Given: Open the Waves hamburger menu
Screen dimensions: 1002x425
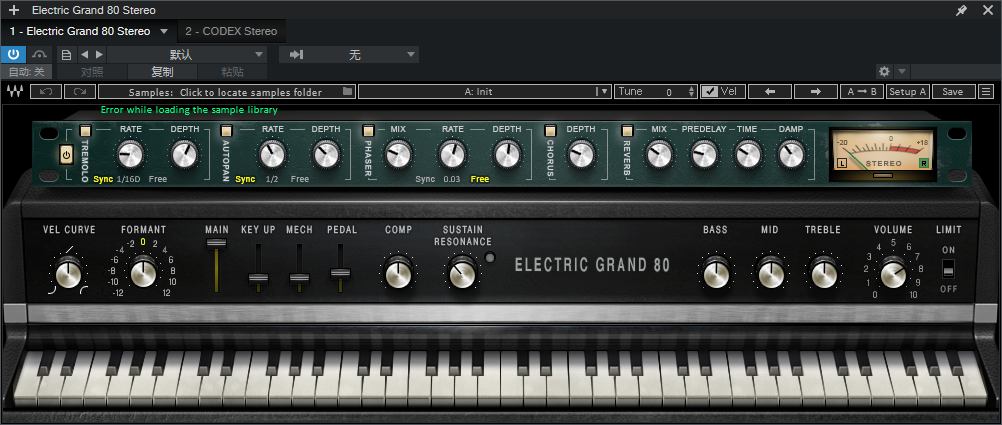Looking at the screenshot, I should (x=987, y=91).
